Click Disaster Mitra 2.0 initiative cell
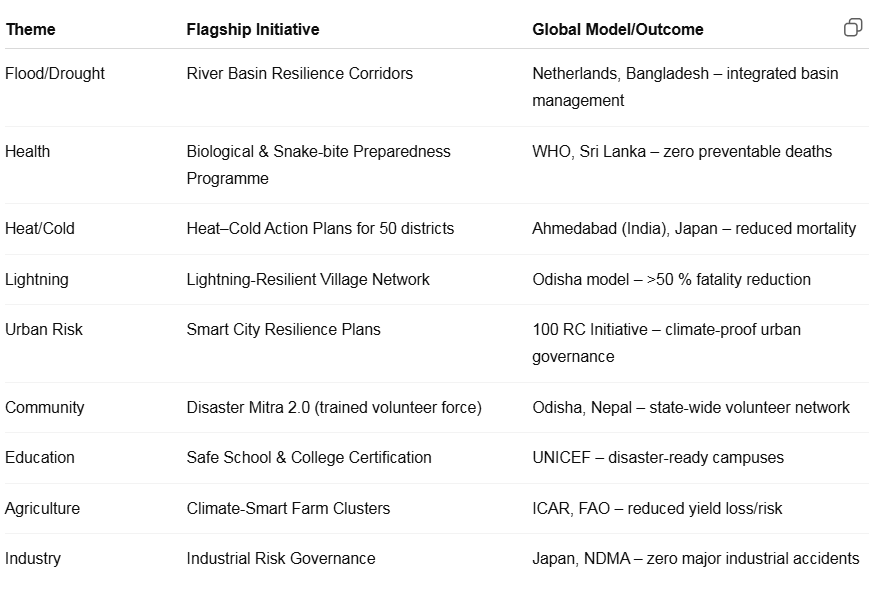876x589 pixels. coord(333,408)
